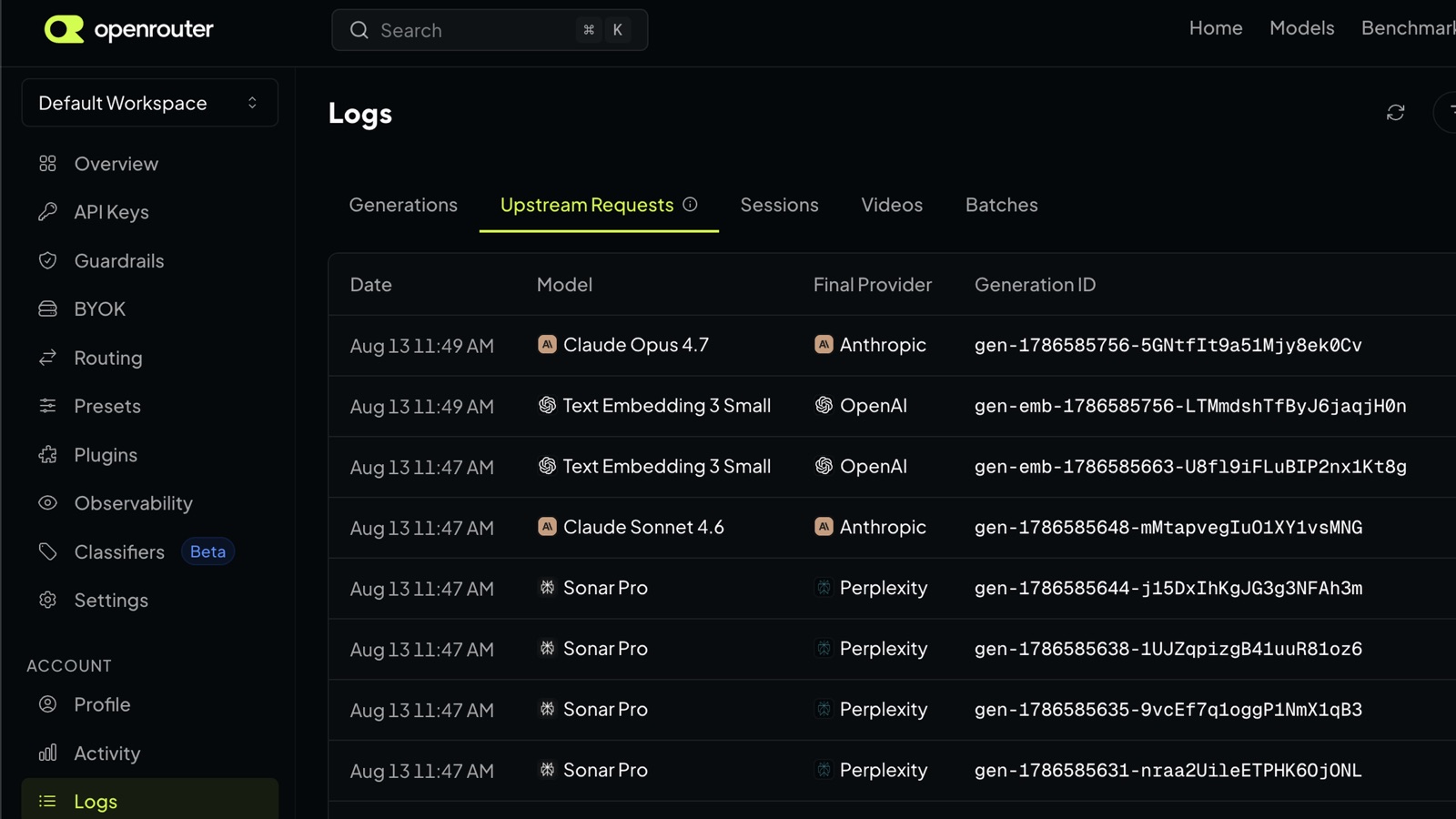Open the Batches tab

1001,205
